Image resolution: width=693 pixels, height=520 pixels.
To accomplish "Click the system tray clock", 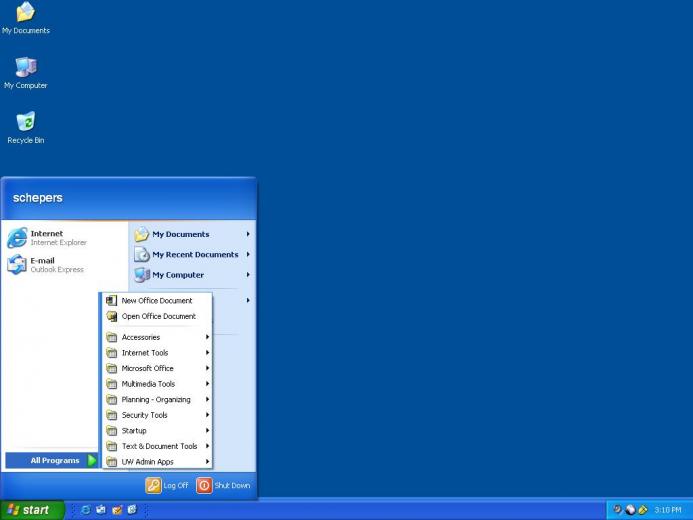I will point(667,510).
